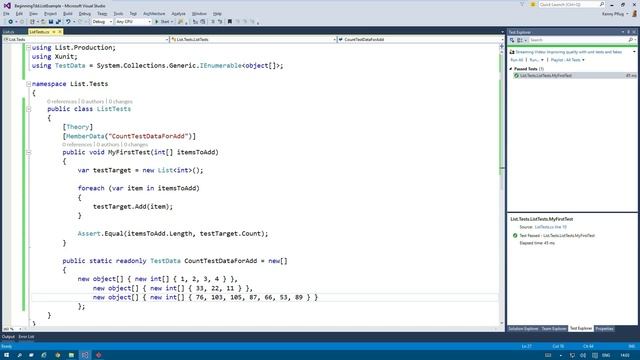This screenshot has width=640, height=360.
Task: Click the toolbar Bookmark icon
Action: pyautogui.click(x=230, y=22)
